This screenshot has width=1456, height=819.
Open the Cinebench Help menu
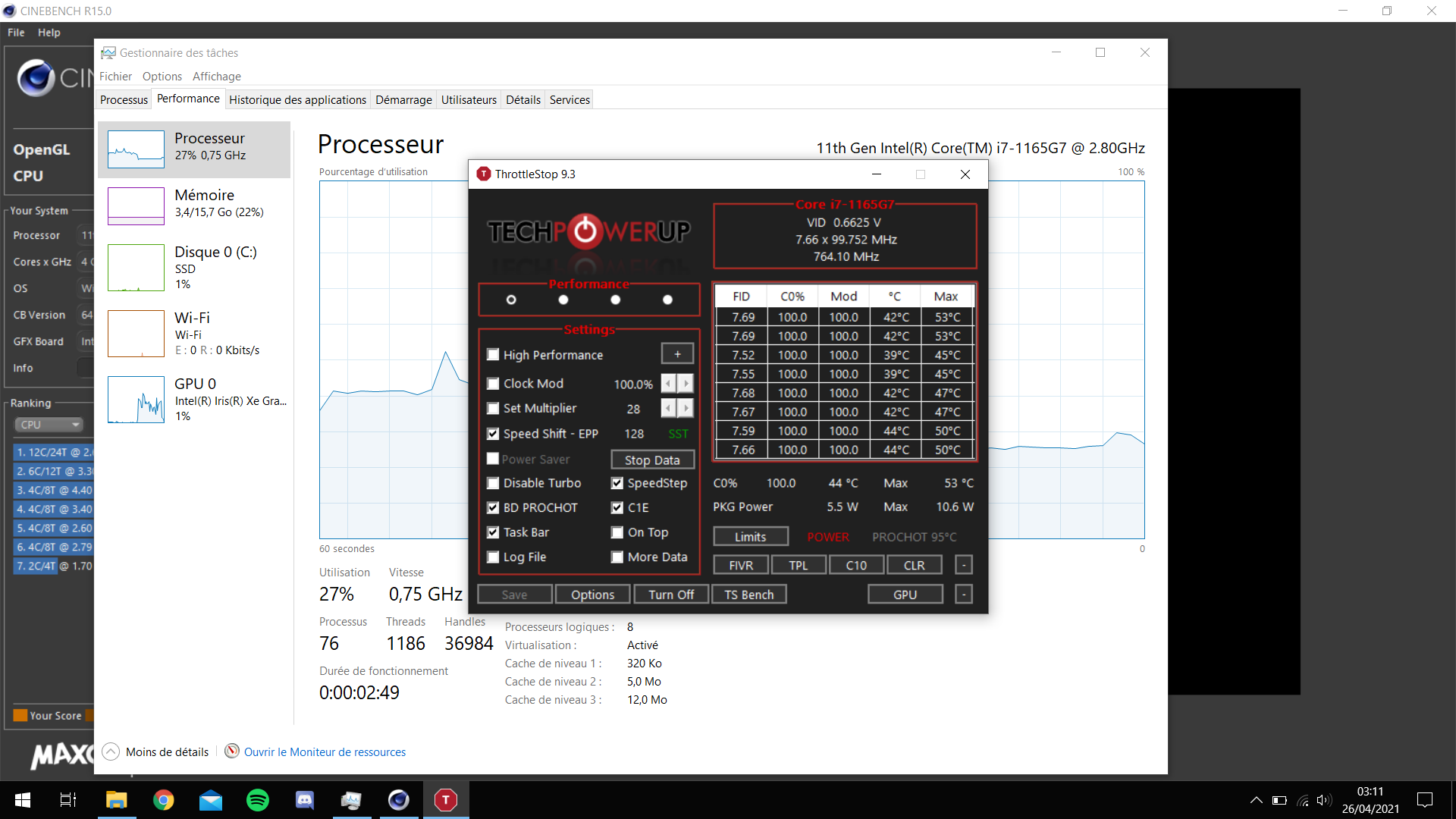(x=49, y=33)
